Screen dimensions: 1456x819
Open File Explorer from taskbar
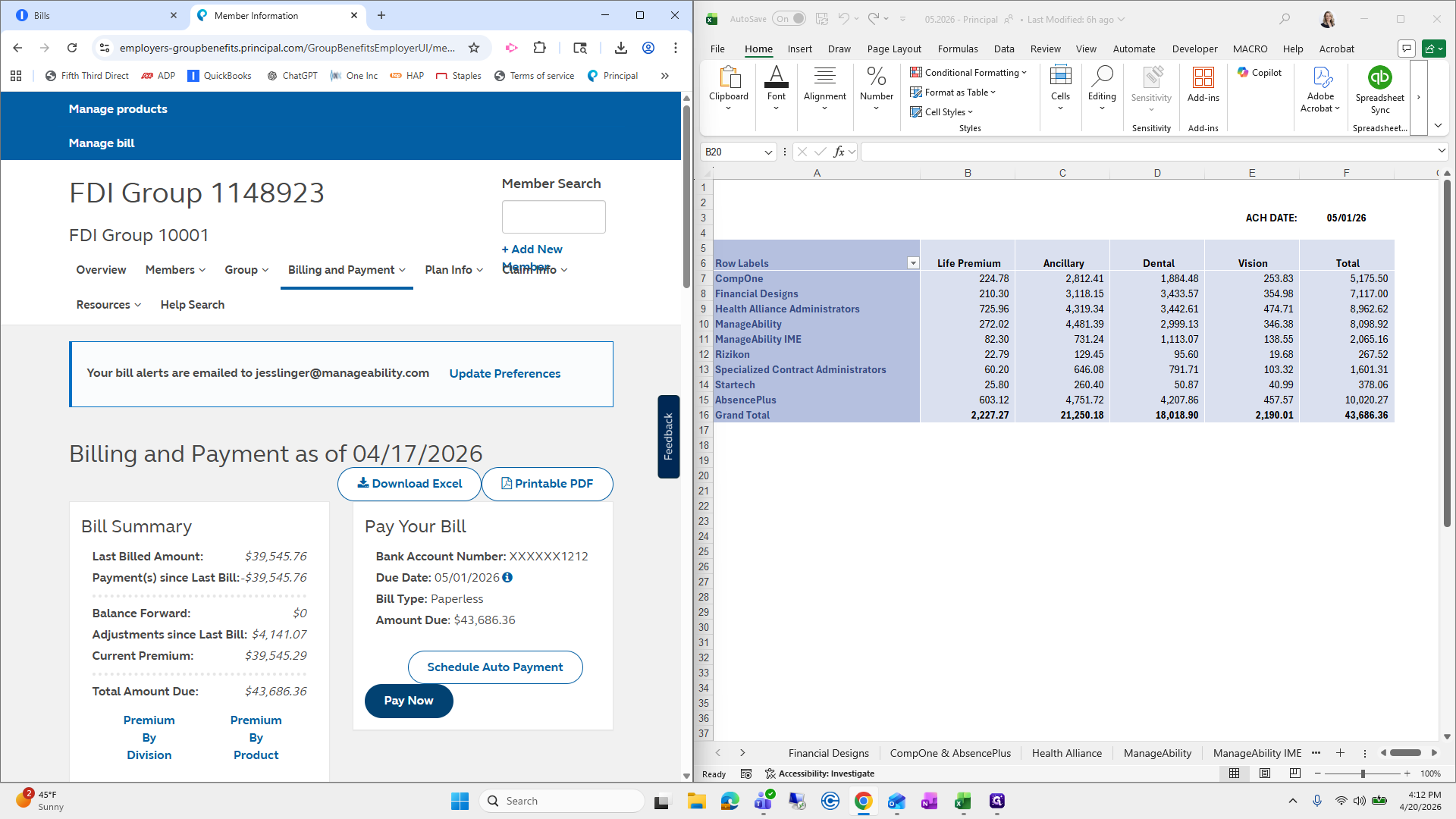coord(696,801)
